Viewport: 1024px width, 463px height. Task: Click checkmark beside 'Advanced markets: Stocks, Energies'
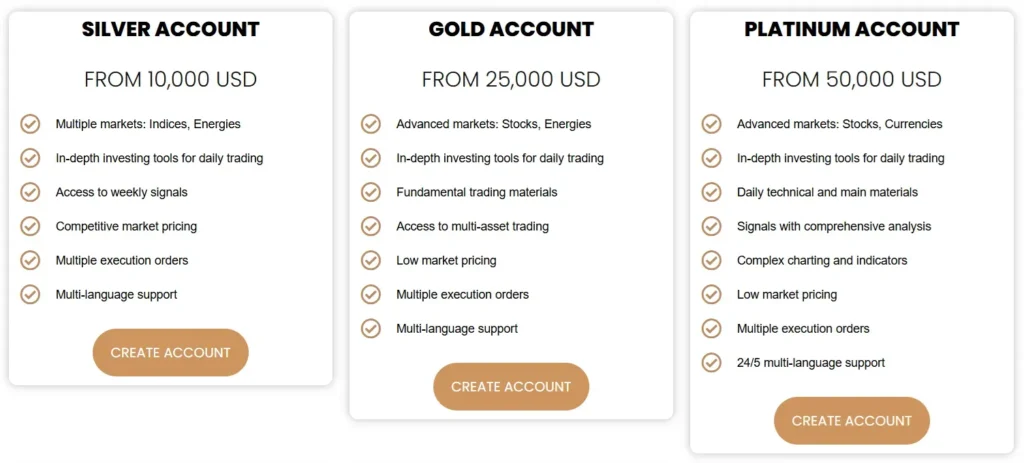(371, 124)
